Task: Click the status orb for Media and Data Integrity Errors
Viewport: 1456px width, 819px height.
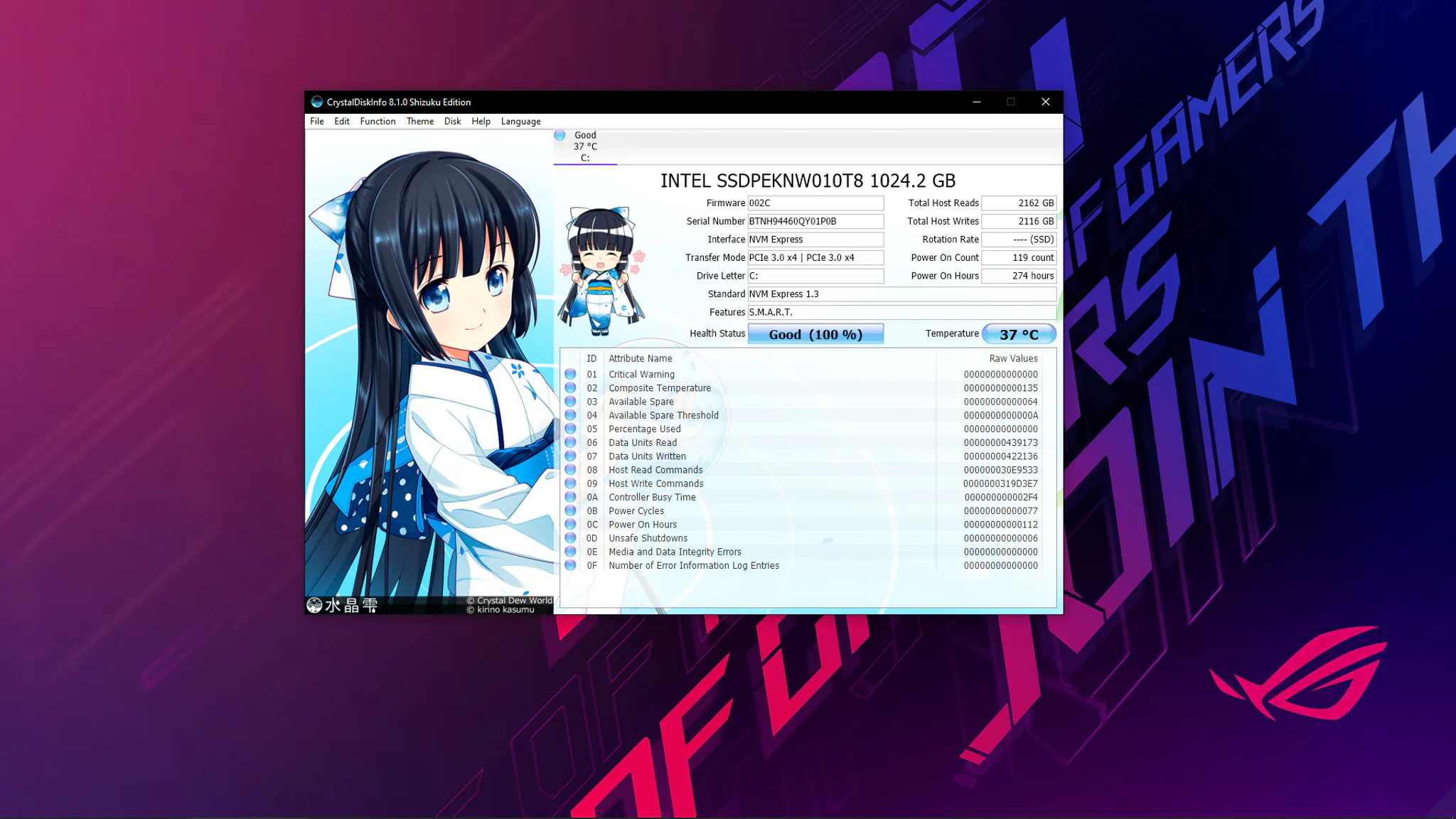Action: click(x=570, y=552)
